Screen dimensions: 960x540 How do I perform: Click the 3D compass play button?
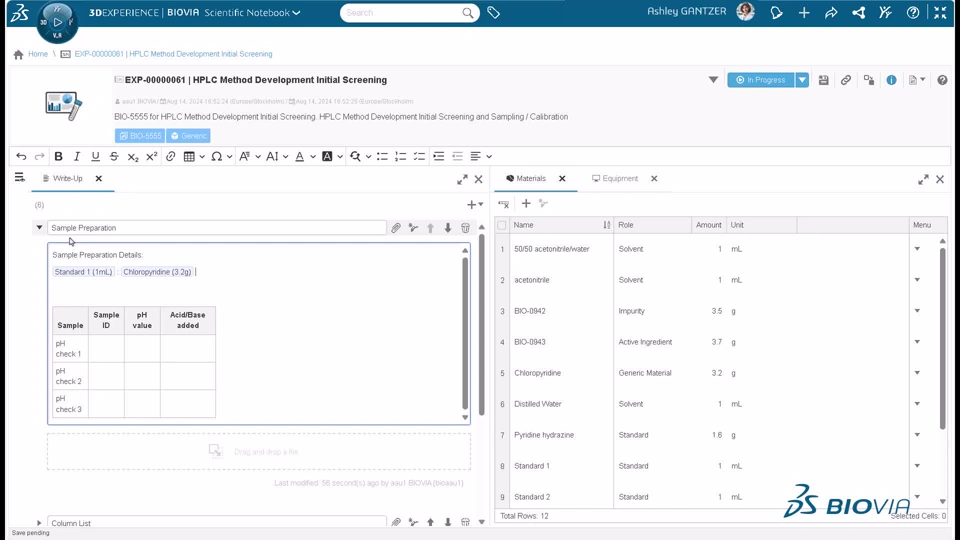[x=58, y=22]
